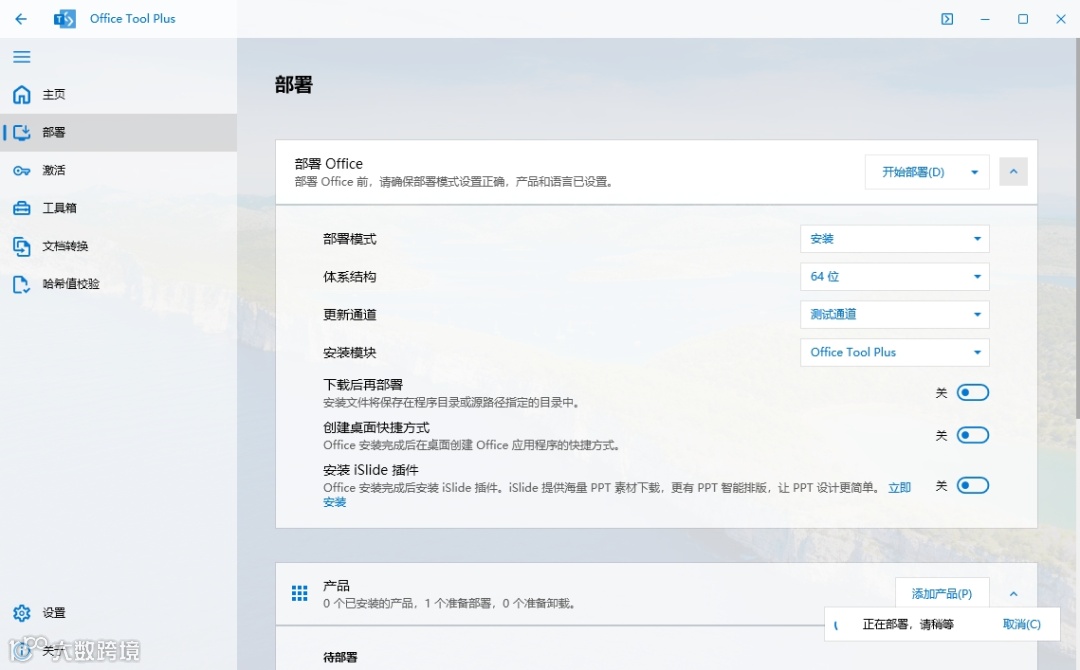1080x670 pixels.
Task: Click the 正在部署，请稍等 status message
Action: (908, 625)
